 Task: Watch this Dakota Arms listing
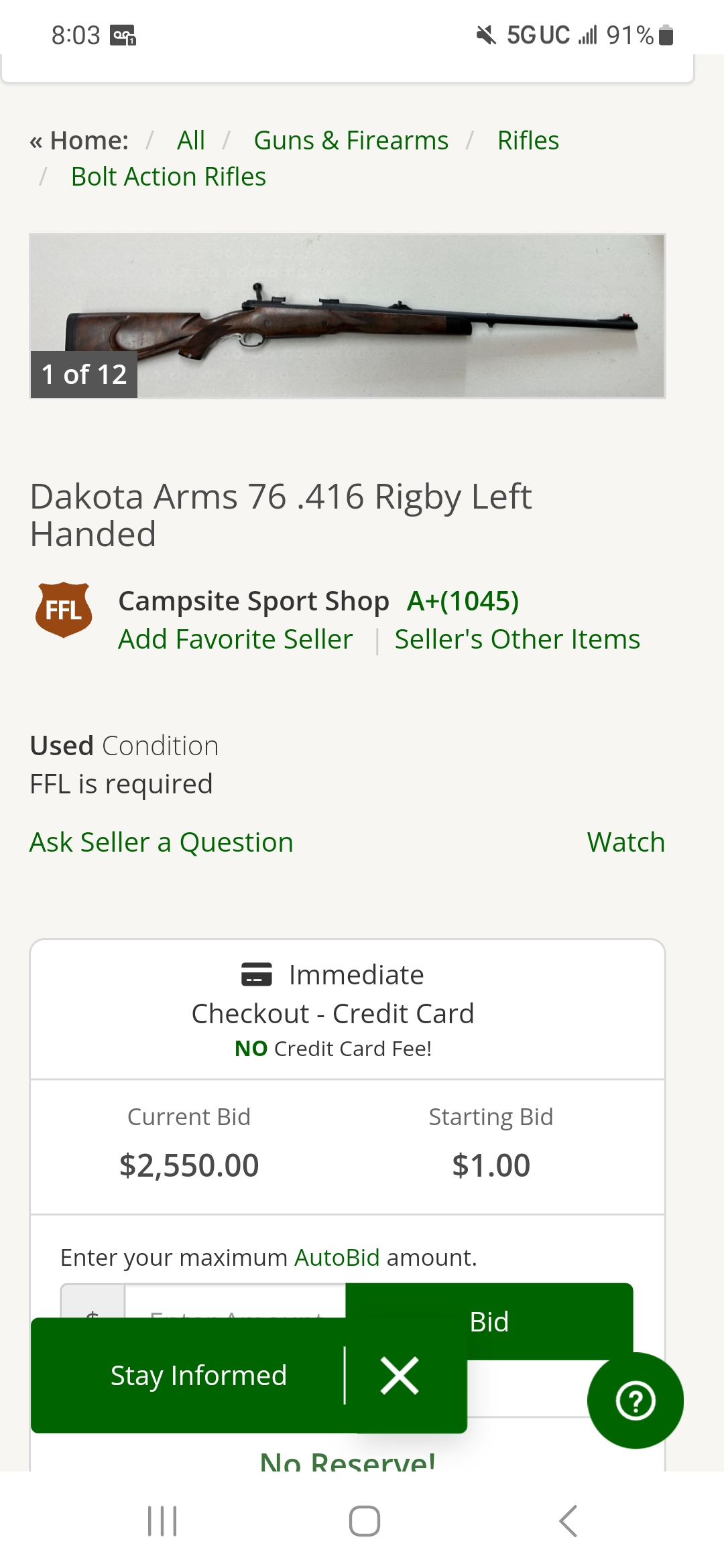(625, 842)
